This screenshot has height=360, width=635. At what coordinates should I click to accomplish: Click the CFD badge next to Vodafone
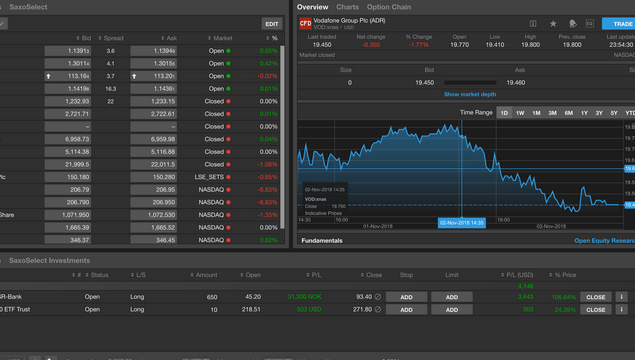(x=305, y=23)
